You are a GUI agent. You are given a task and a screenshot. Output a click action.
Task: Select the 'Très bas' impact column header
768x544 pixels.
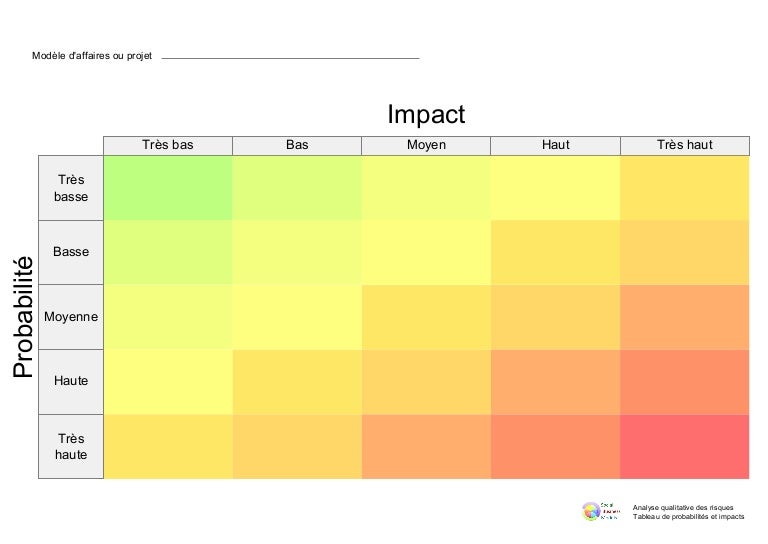click(168, 145)
